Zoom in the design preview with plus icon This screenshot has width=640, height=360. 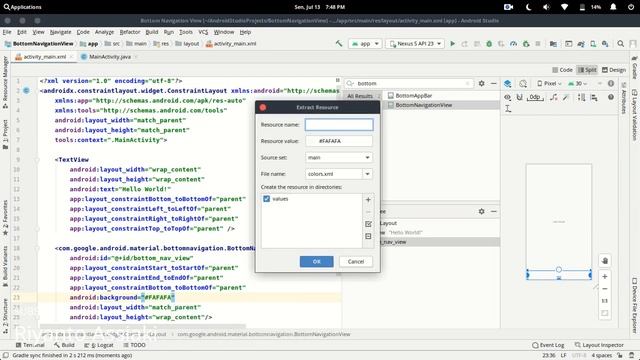pyautogui.click(x=605, y=277)
